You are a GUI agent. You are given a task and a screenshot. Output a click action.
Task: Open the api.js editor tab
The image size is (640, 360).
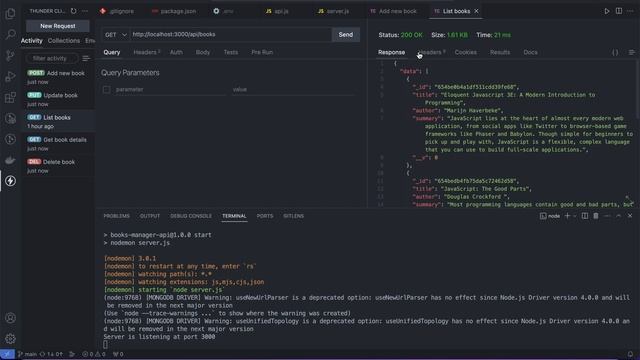pos(277,11)
